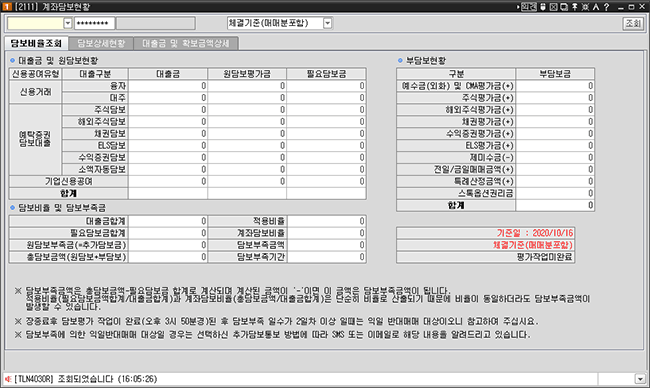650x388 pixels.
Task: Click the 담보부족기간 label
Action: click(x=247, y=257)
